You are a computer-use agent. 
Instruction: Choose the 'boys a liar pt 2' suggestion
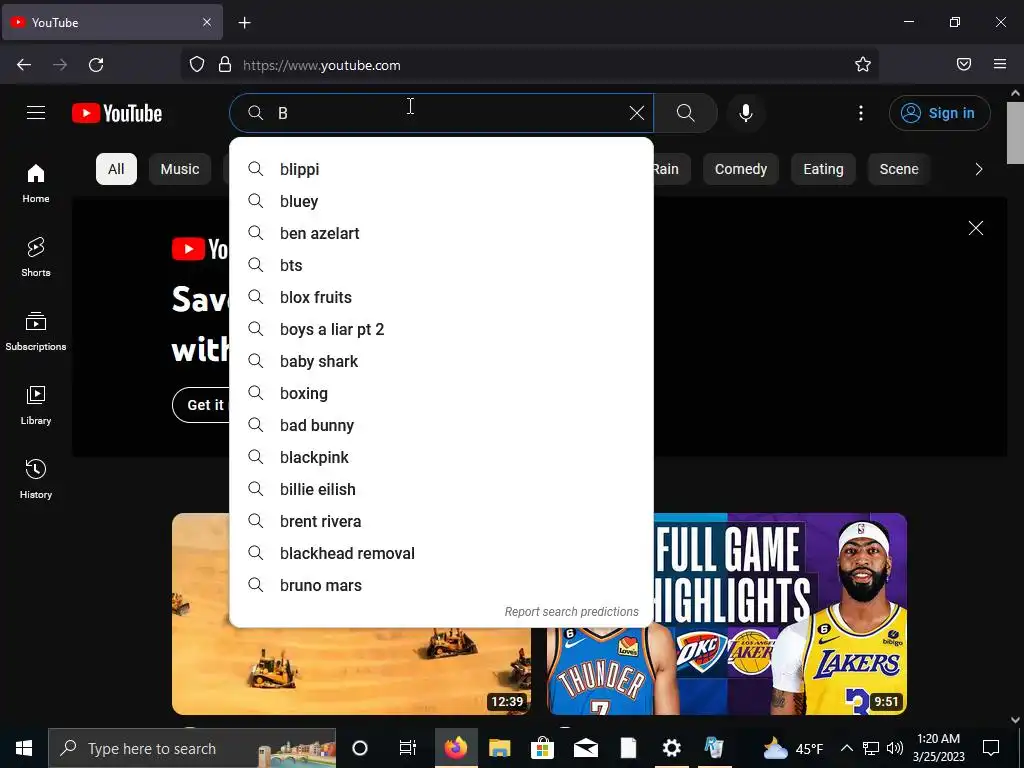441,329
